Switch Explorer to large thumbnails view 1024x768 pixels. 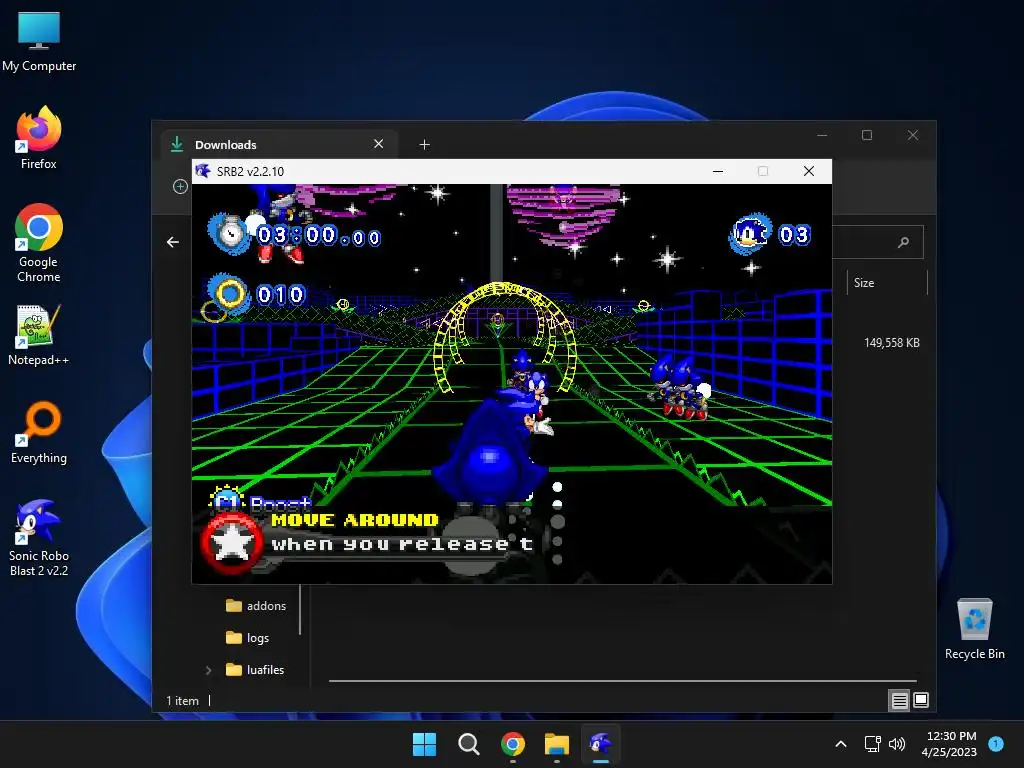click(921, 700)
